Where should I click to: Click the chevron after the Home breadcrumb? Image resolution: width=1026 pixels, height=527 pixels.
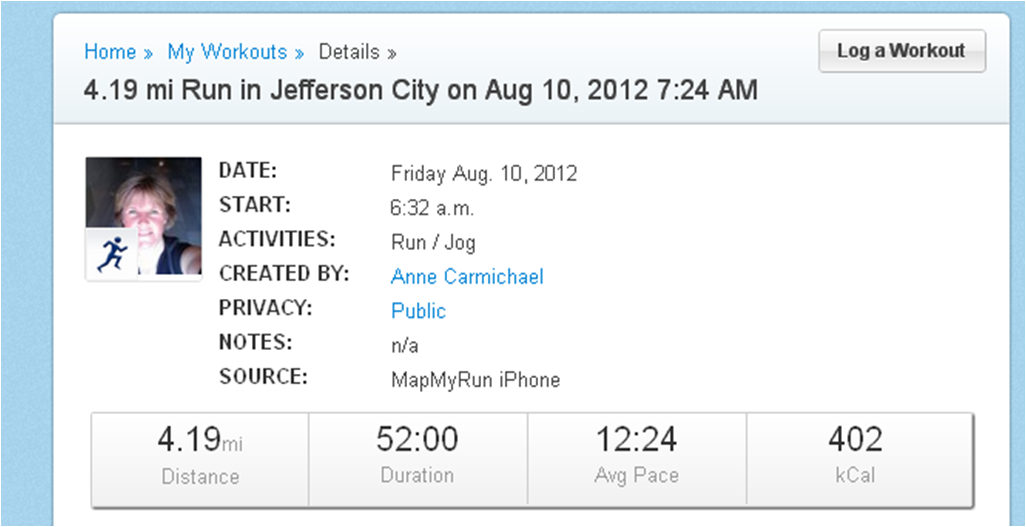pyautogui.click(x=148, y=53)
